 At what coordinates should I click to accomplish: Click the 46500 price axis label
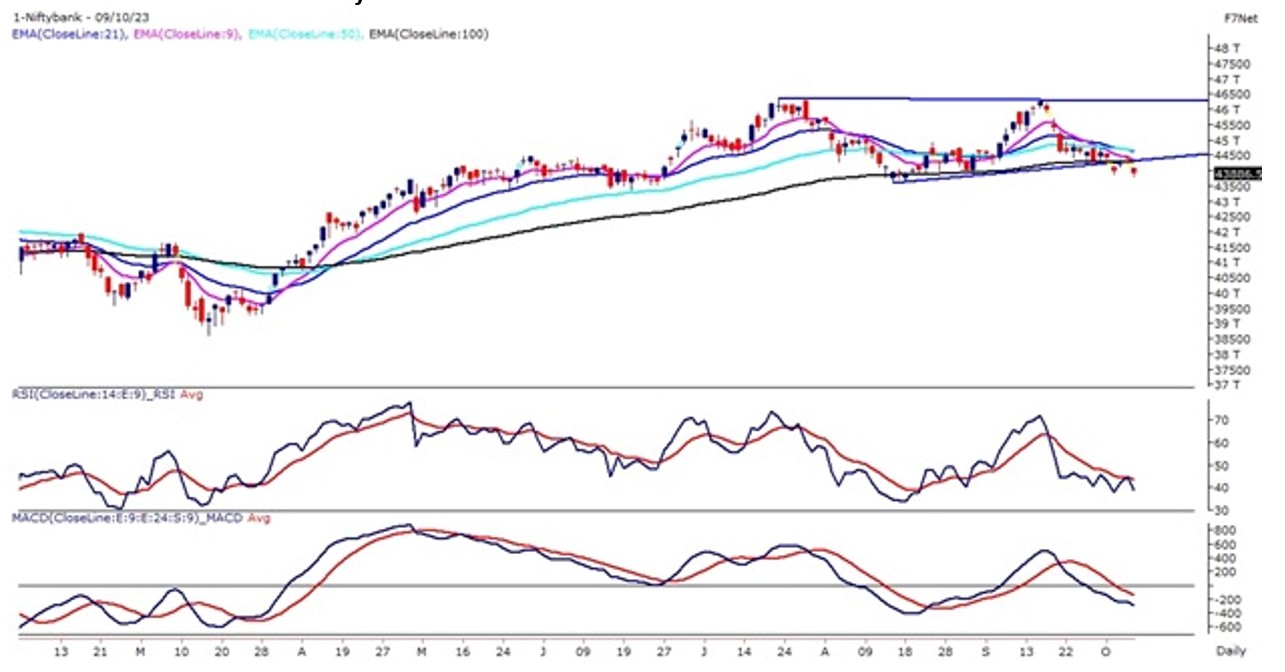click(1231, 94)
